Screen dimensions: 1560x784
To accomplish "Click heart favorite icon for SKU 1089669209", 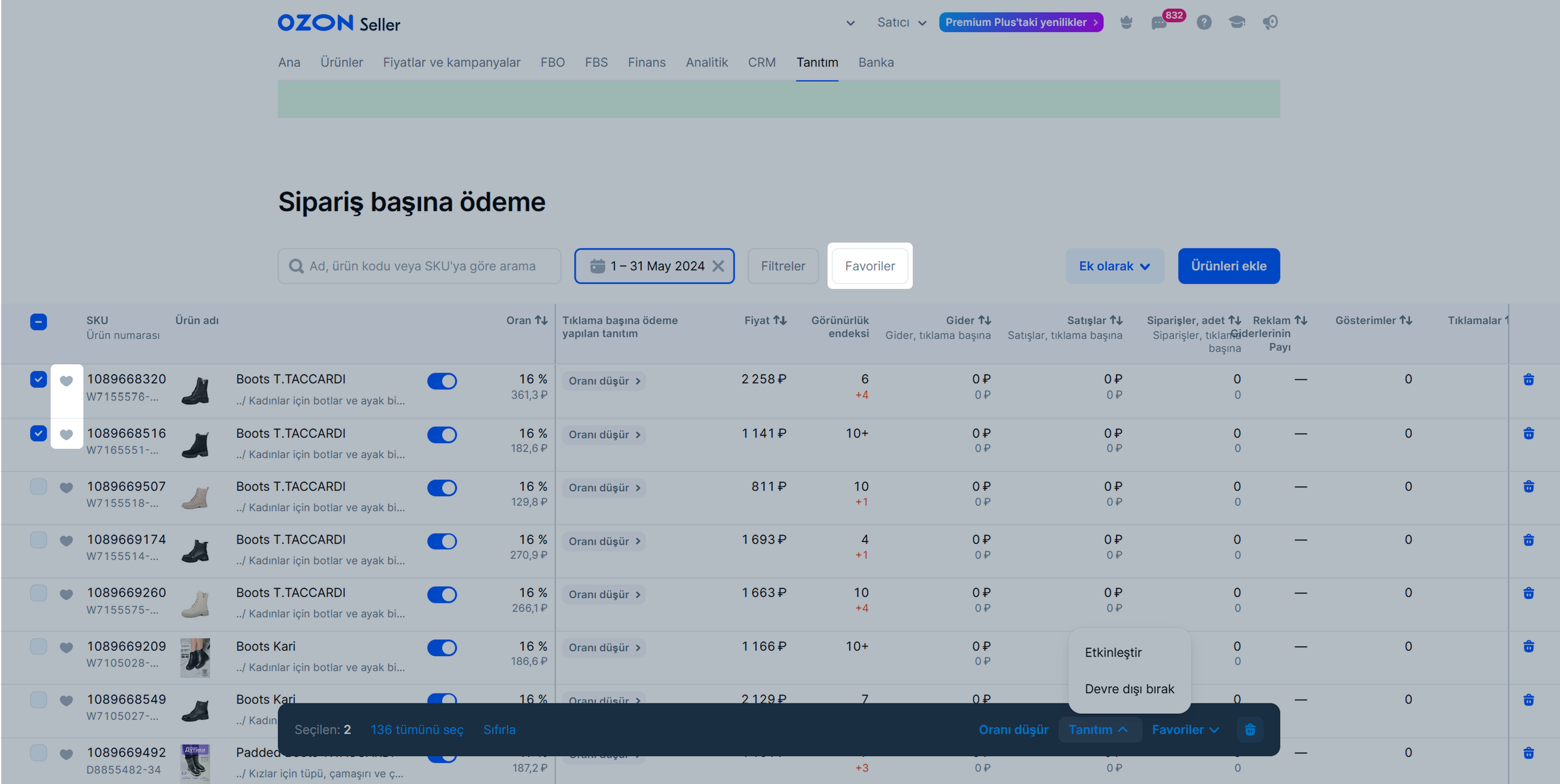I will click(67, 648).
